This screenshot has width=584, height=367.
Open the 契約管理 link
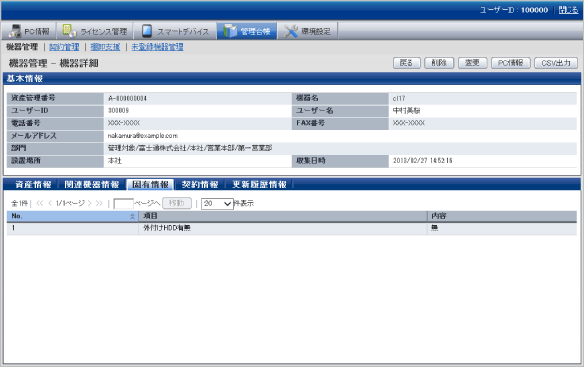[64, 47]
